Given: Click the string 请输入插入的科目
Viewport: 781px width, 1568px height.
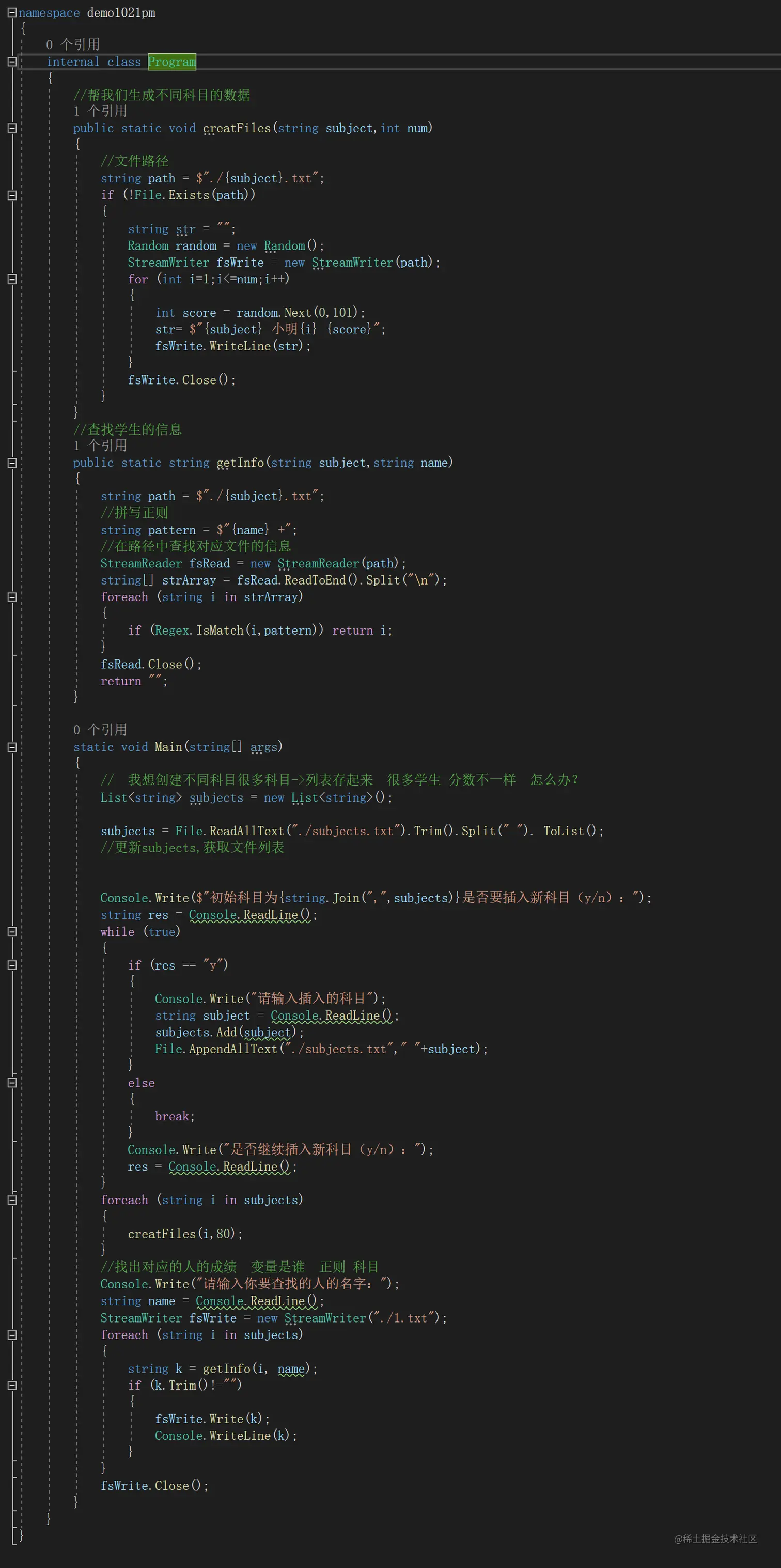Looking at the screenshot, I should click(311, 998).
